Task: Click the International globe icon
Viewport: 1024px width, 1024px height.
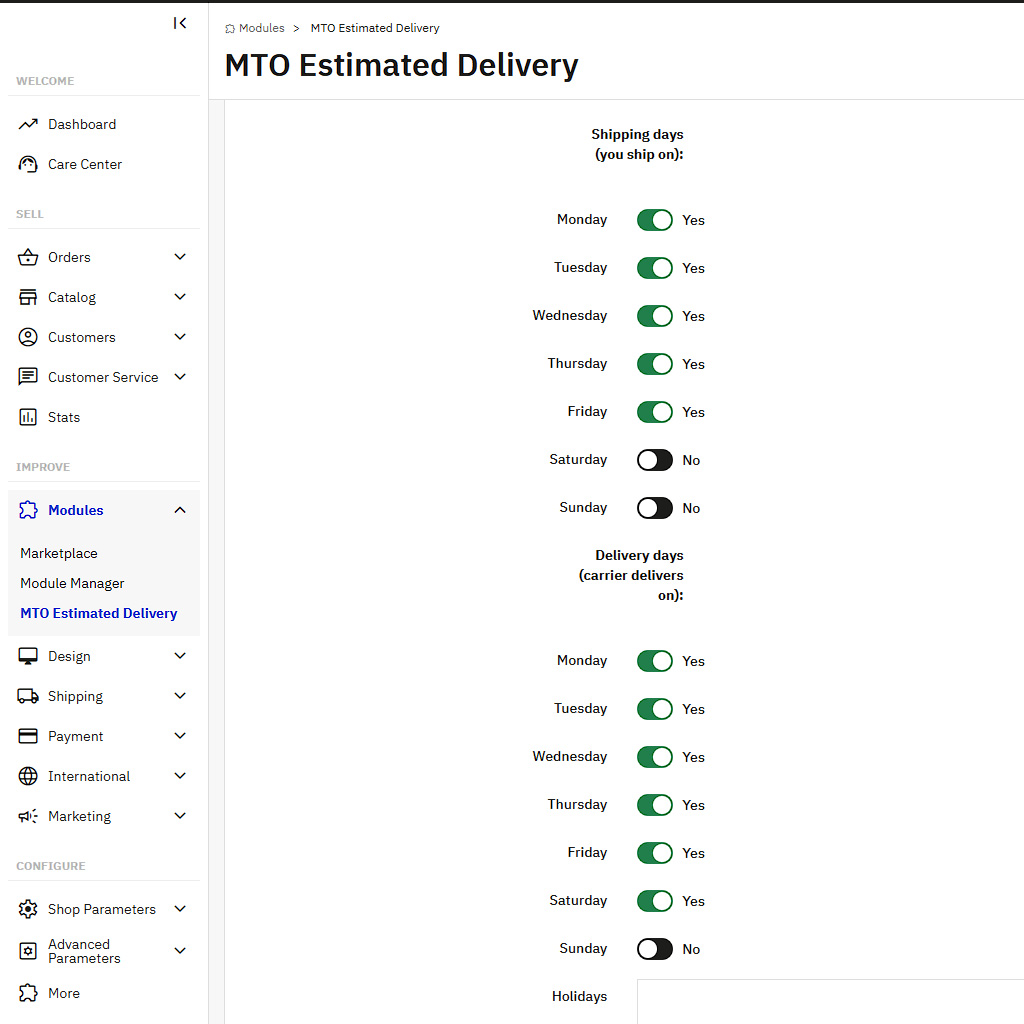Action: 28,776
